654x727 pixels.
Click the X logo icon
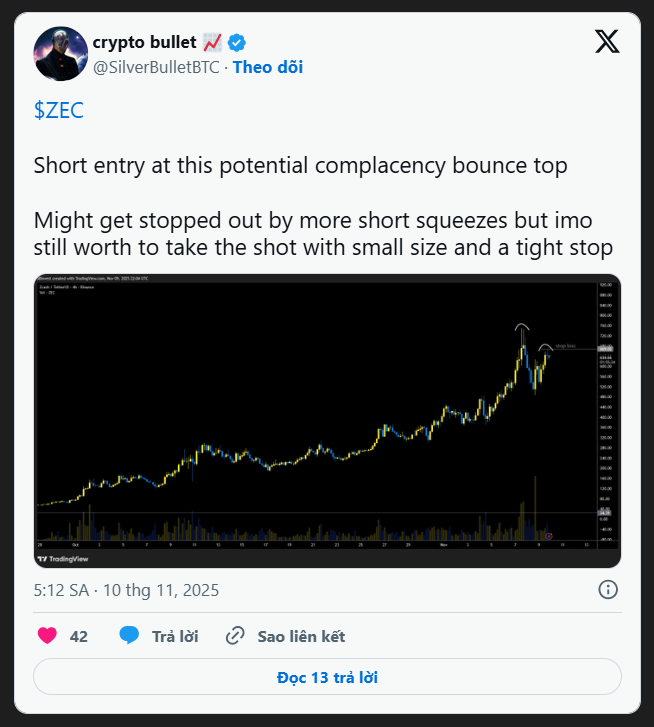pyautogui.click(x=607, y=42)
